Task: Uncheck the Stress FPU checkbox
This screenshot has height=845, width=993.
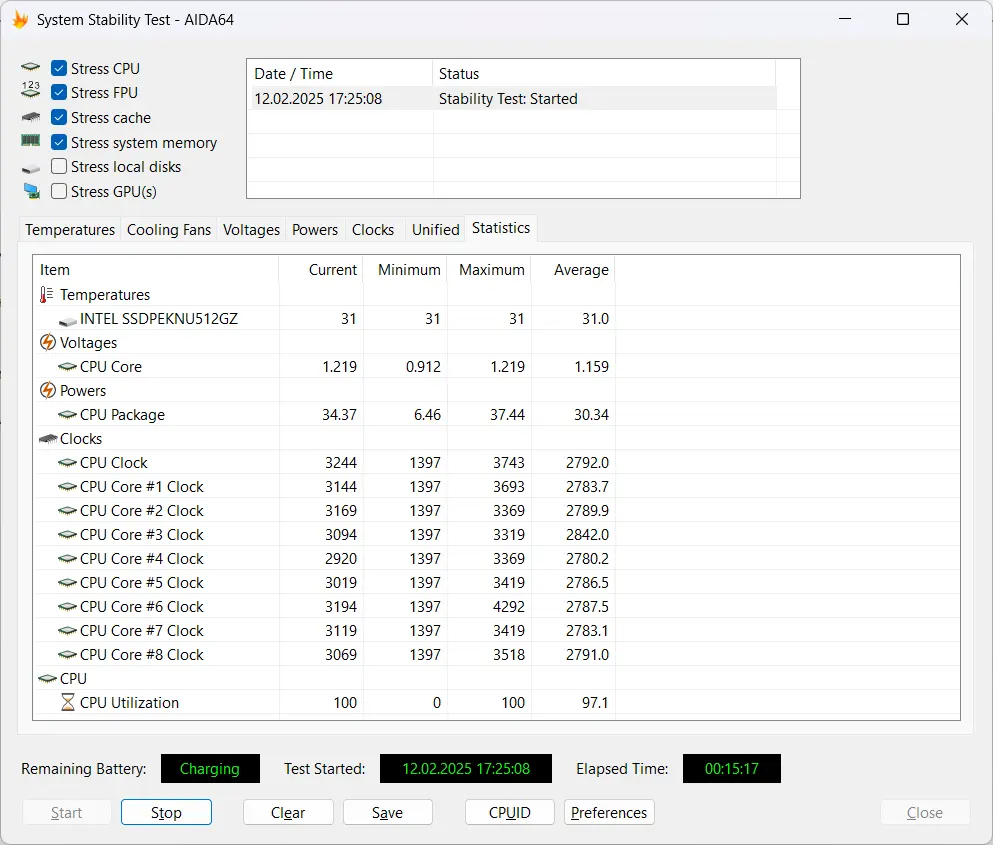Action: pos(59,92)
